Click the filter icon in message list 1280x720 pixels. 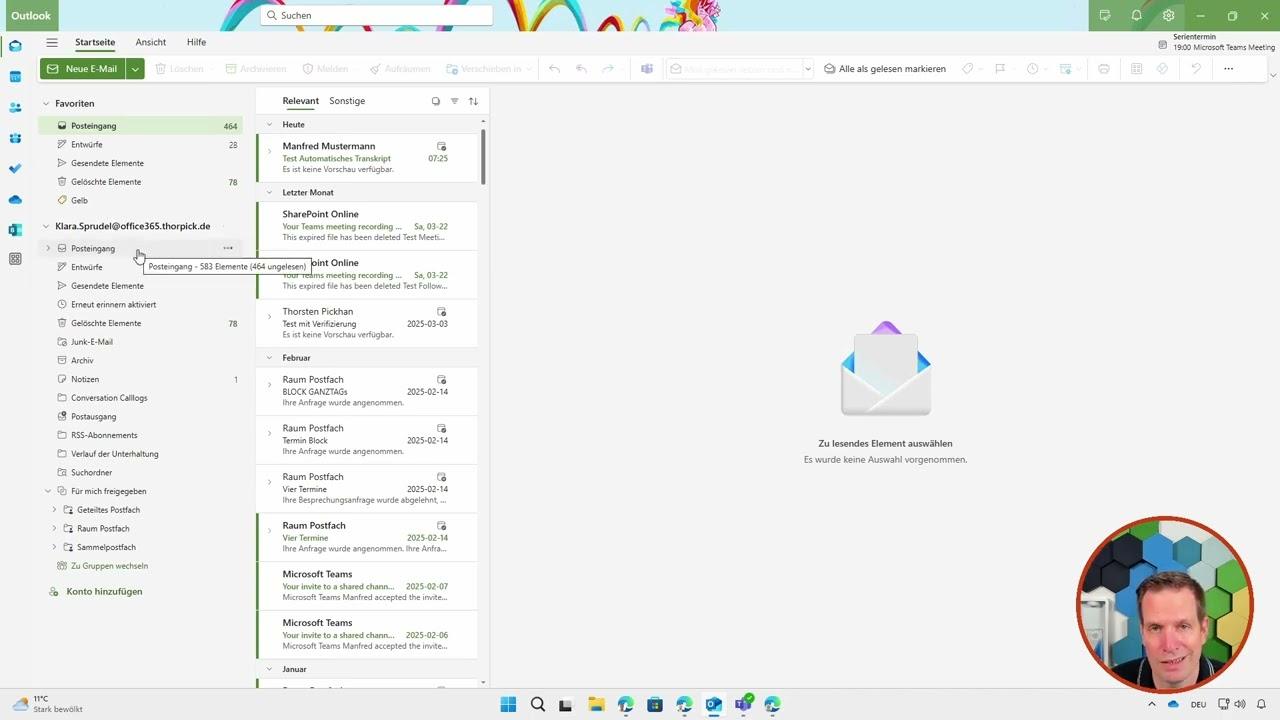(x=454, y=101)
